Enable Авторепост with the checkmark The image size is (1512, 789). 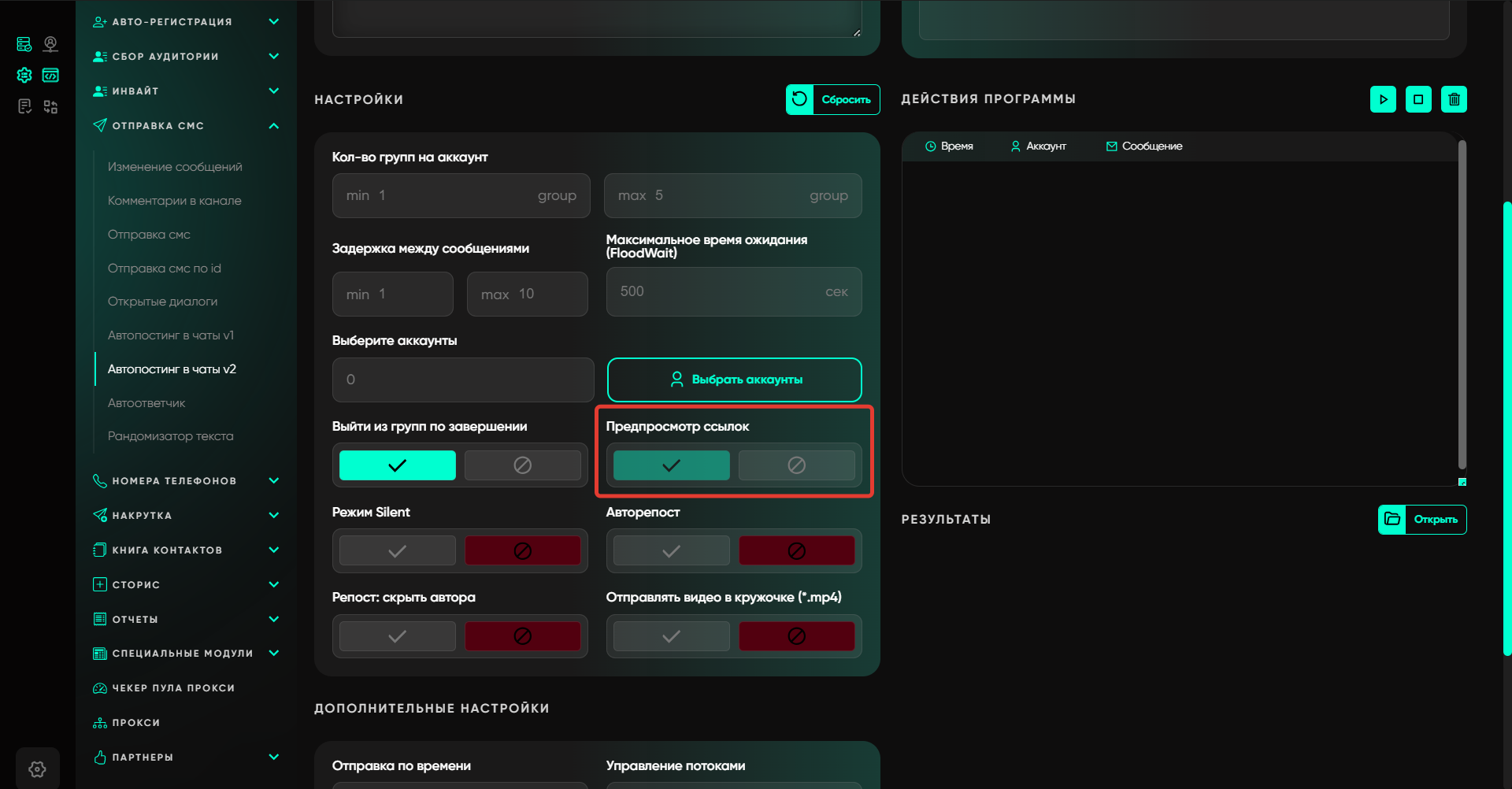[671, 551]
